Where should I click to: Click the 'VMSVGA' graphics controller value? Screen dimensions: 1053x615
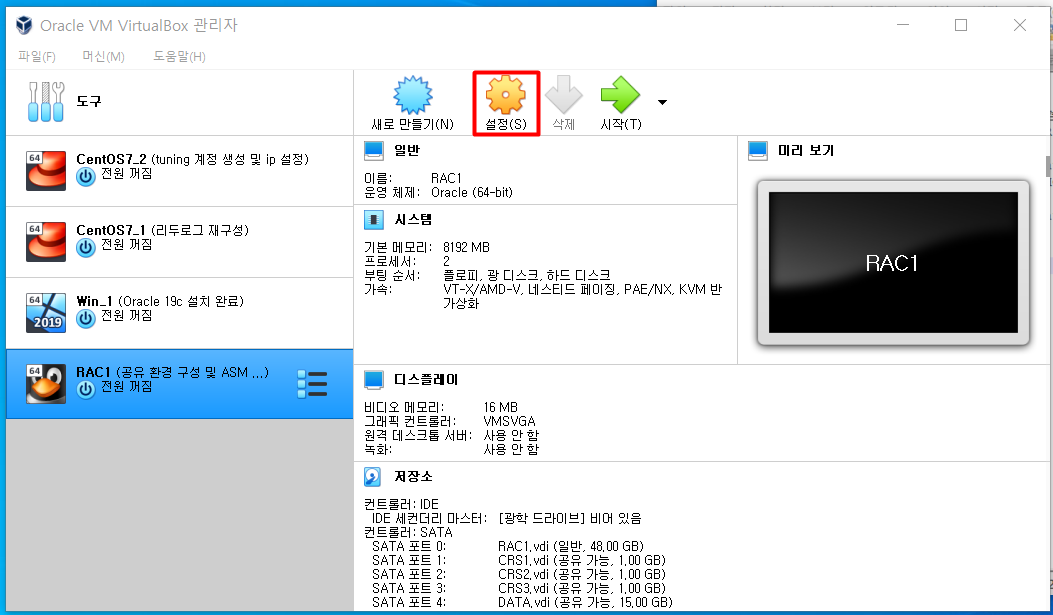click(x=509, y=421)
